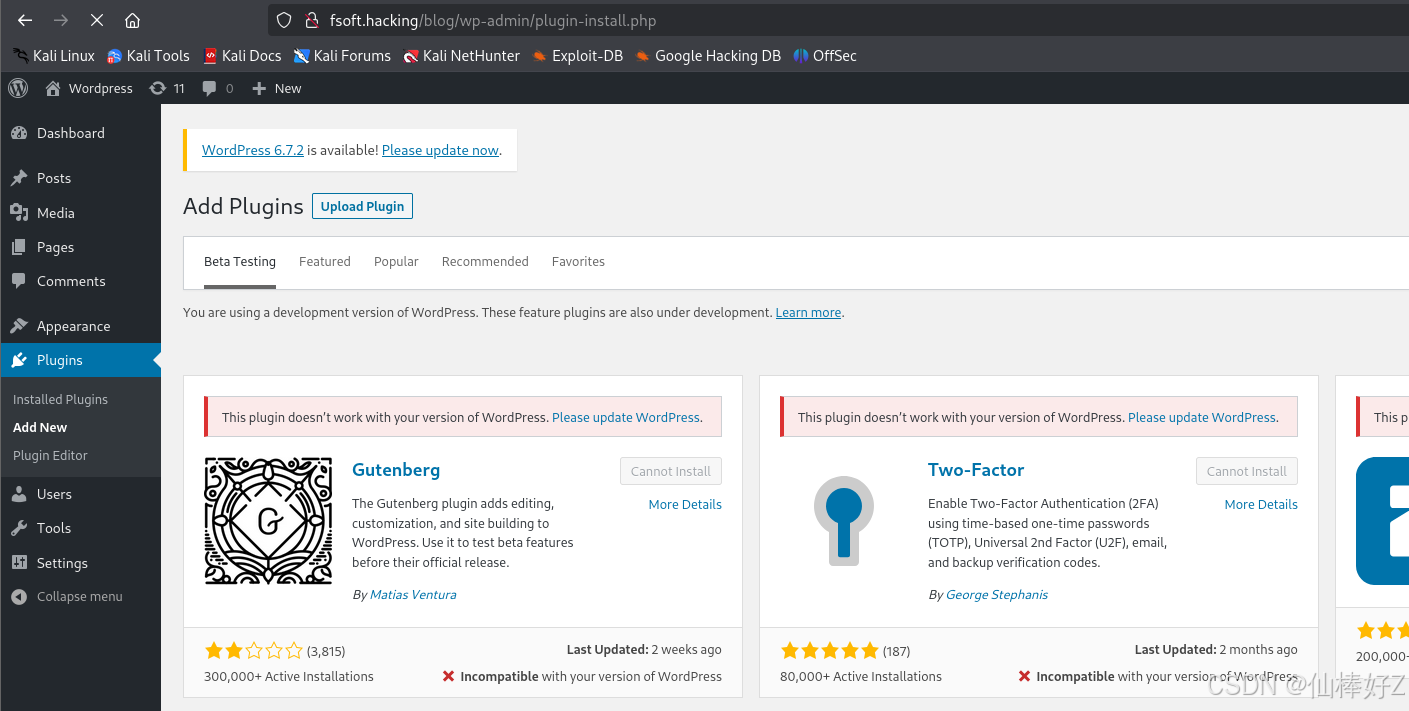Open the Kali Forums bookmark
This screenshot has width=1409, height=711.
point(342,56)
